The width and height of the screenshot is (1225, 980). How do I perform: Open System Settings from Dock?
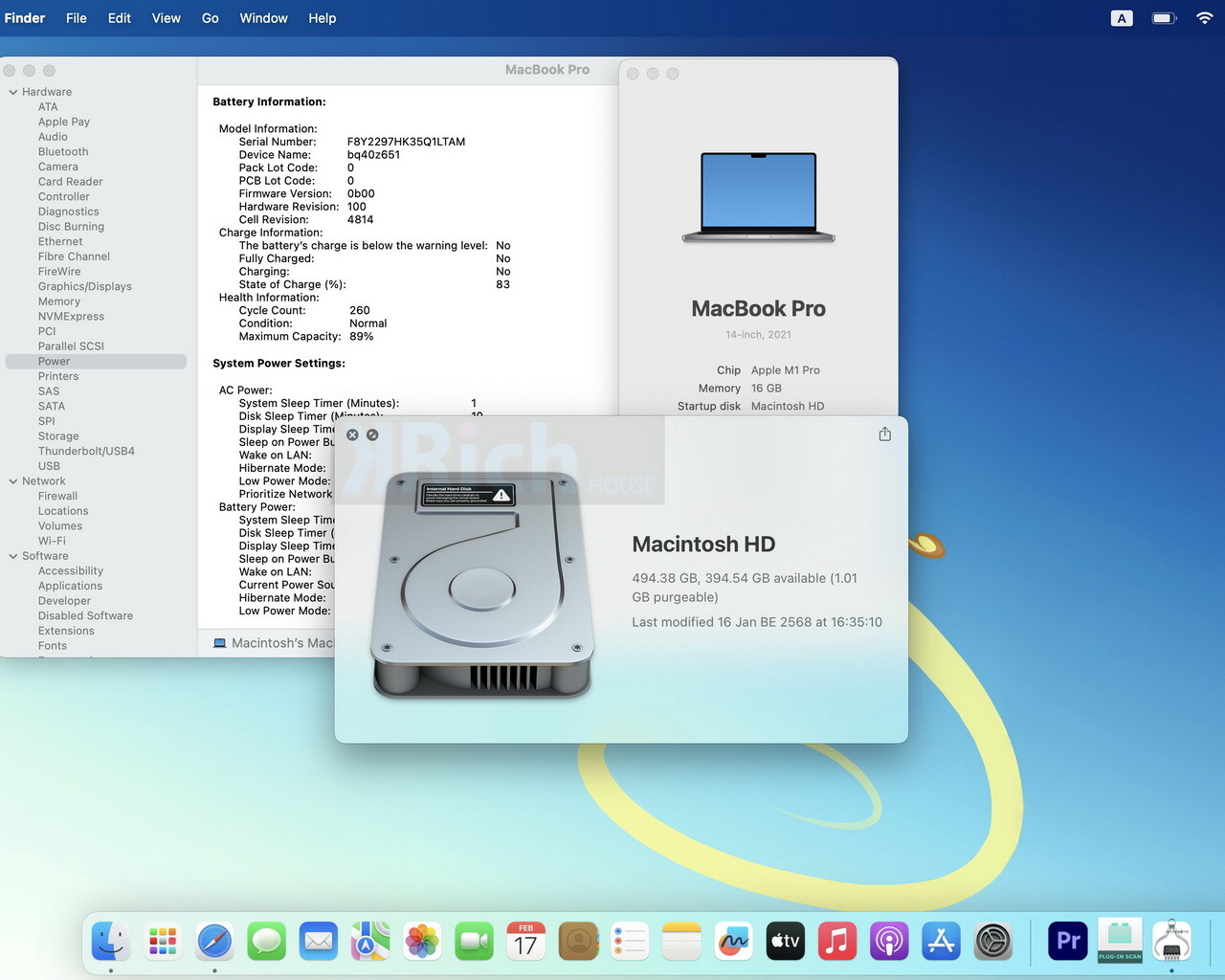point(993,942)
